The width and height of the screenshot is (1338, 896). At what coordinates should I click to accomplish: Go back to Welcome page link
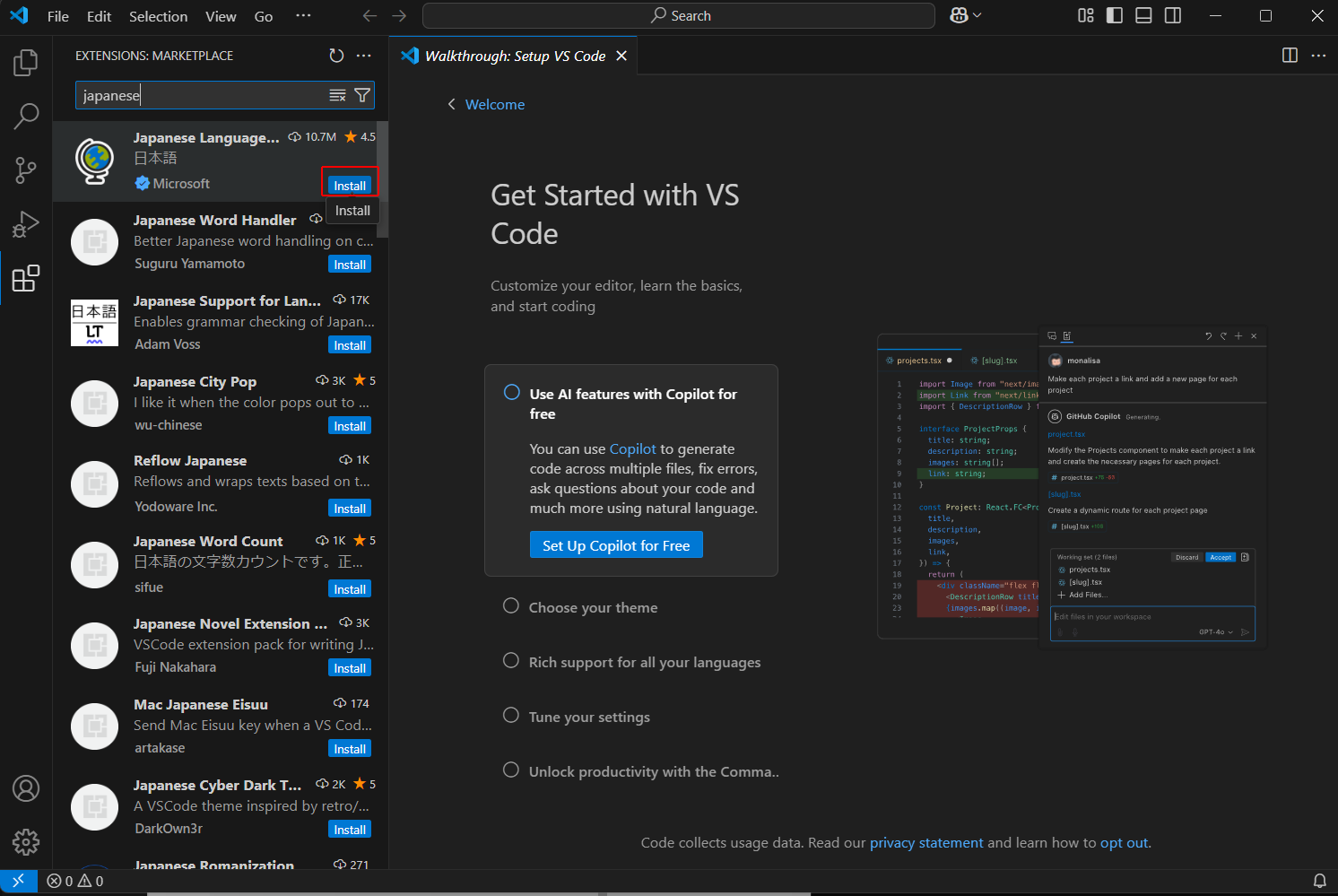[x=486, y=104]
